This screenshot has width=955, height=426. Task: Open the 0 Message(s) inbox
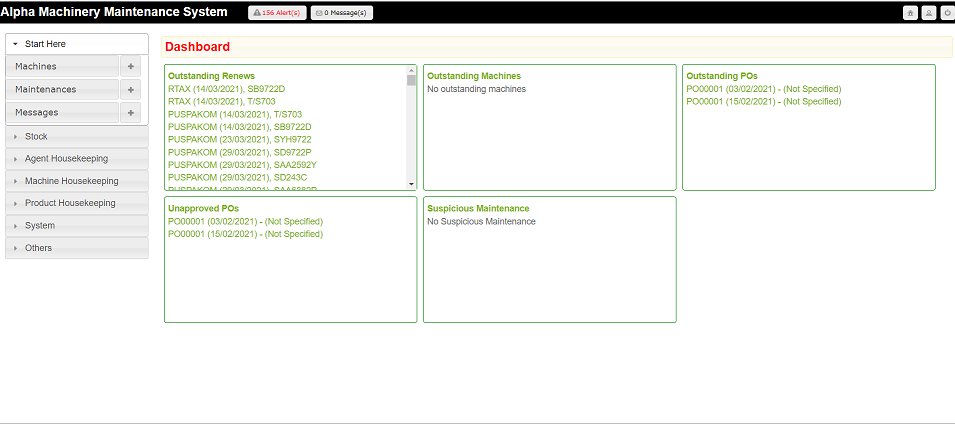[342, 13]
